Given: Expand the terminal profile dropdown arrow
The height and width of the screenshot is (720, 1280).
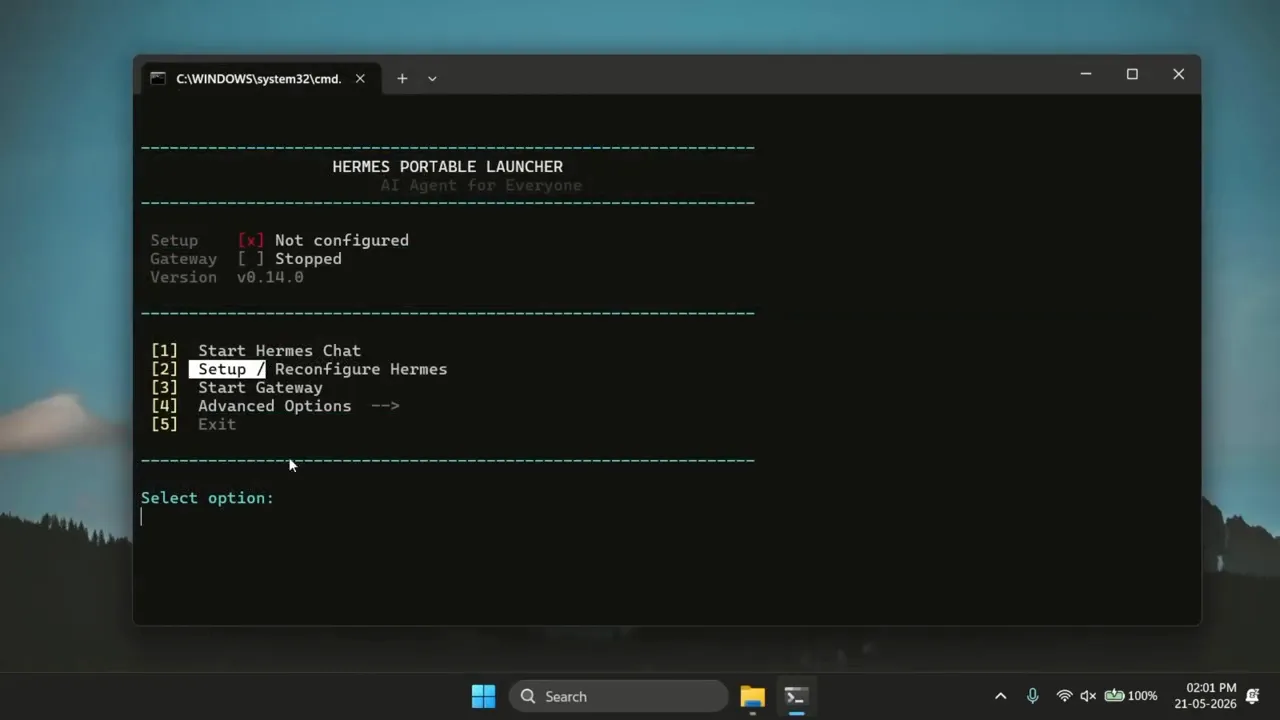Looking at the screenshot, I should click(x=432, y=78).
